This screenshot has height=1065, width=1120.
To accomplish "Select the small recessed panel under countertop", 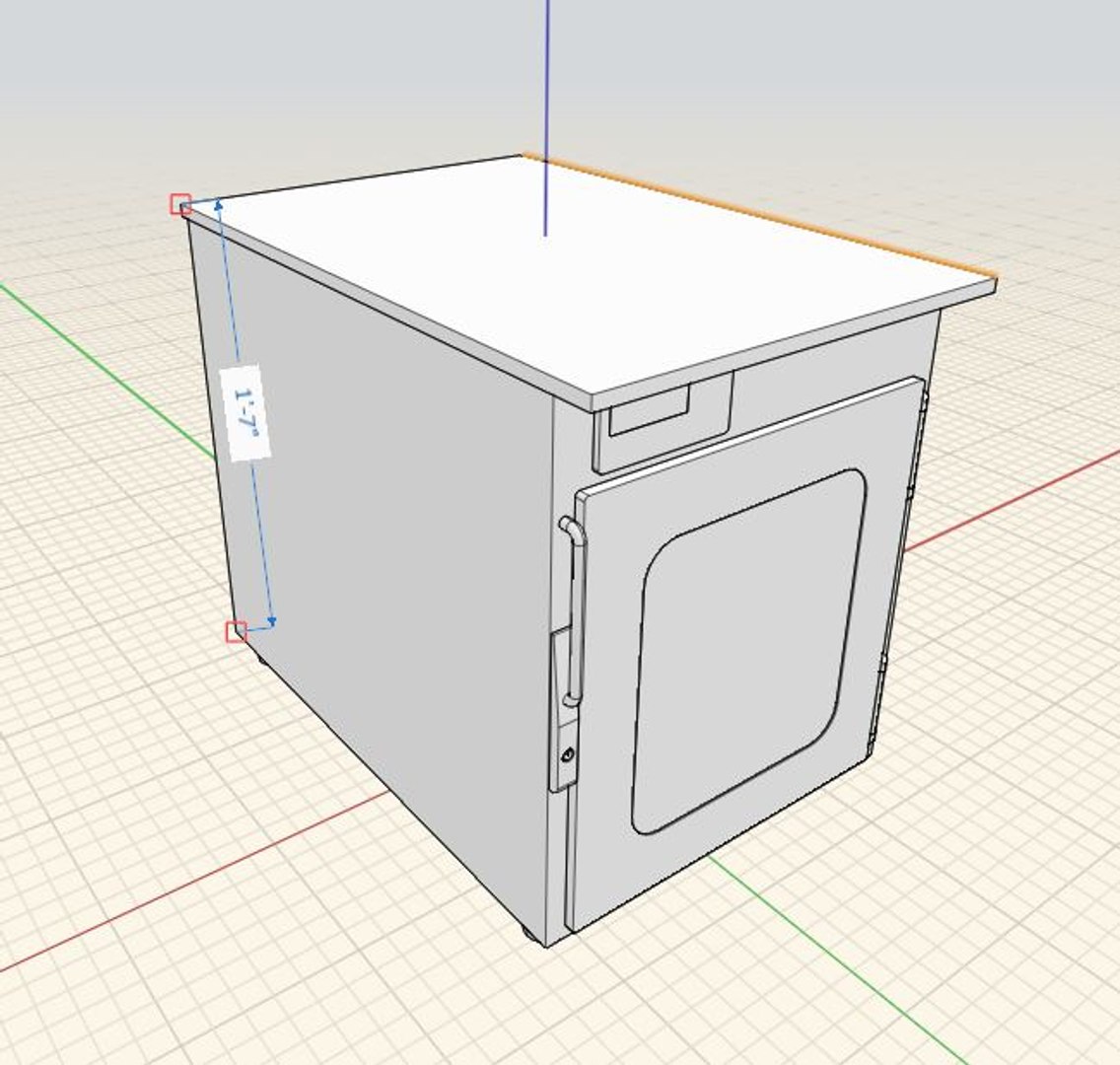I will 649,410.
